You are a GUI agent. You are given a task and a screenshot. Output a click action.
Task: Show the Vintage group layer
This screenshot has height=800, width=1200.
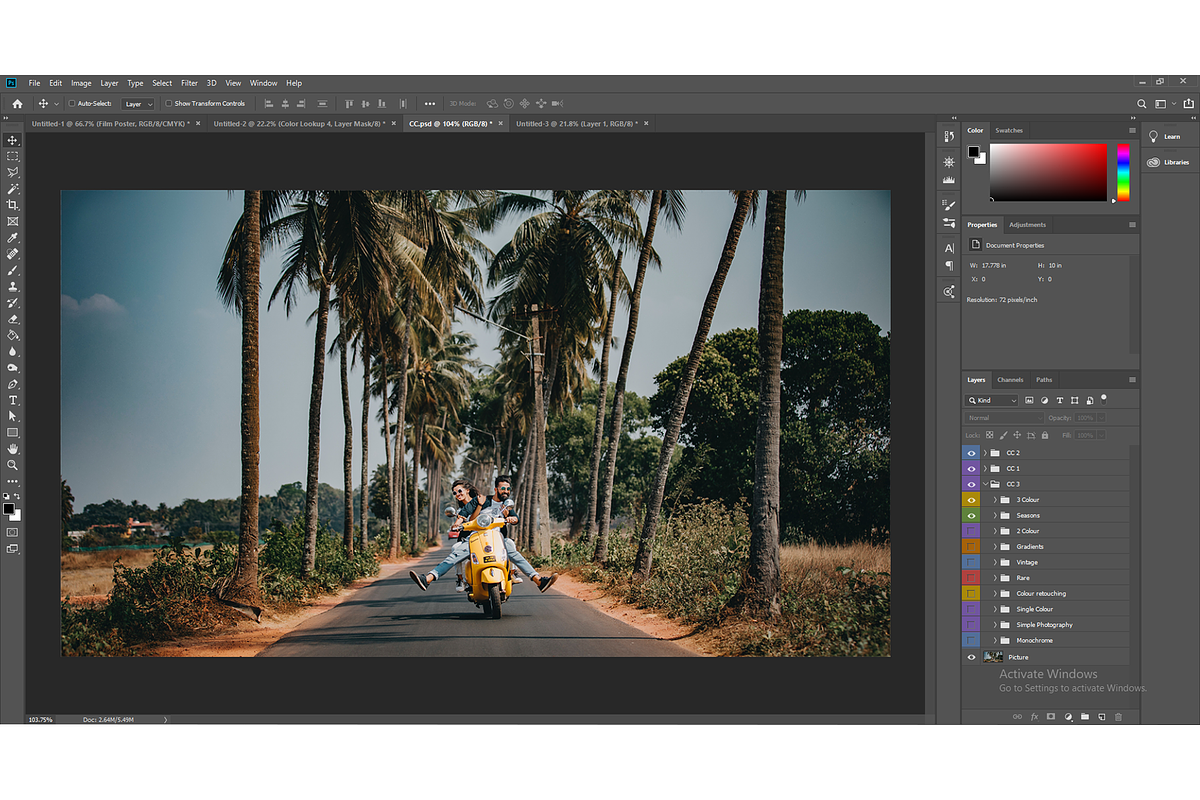pos(971,562)
